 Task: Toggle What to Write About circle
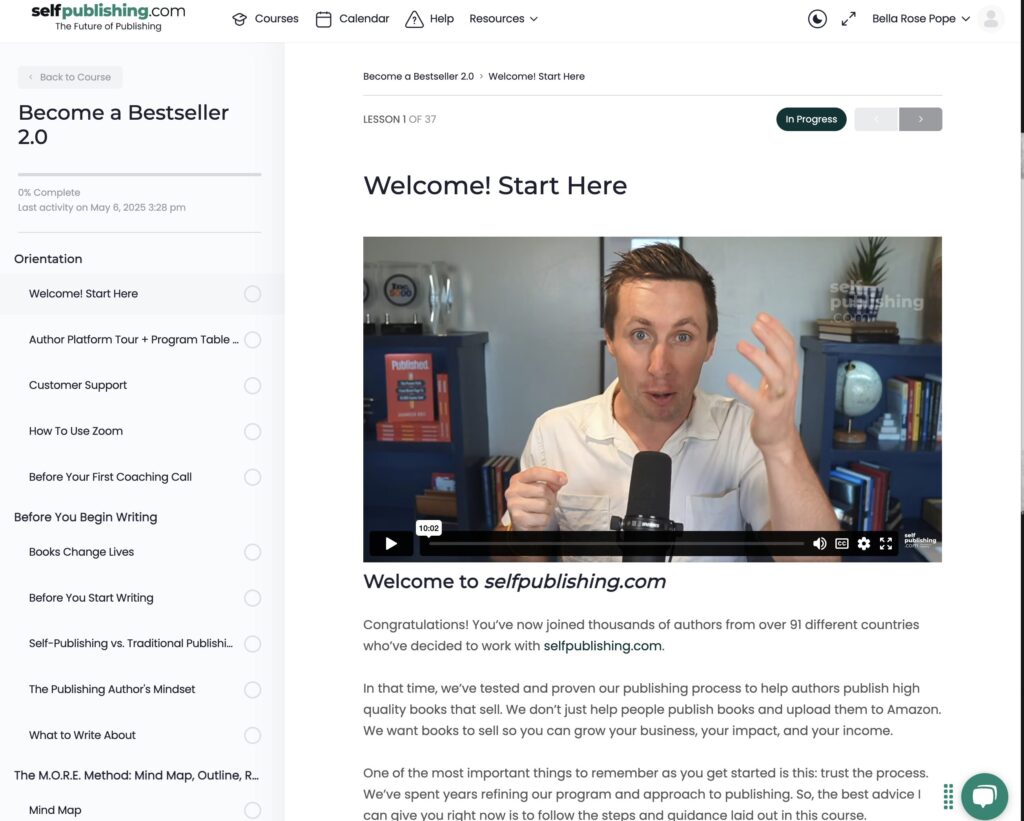(253, 735)
